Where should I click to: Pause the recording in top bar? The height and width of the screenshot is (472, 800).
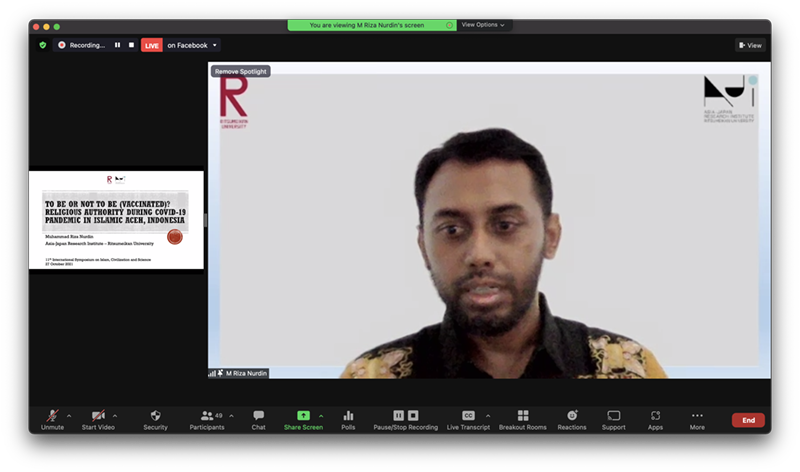click(x=117, y=45)
